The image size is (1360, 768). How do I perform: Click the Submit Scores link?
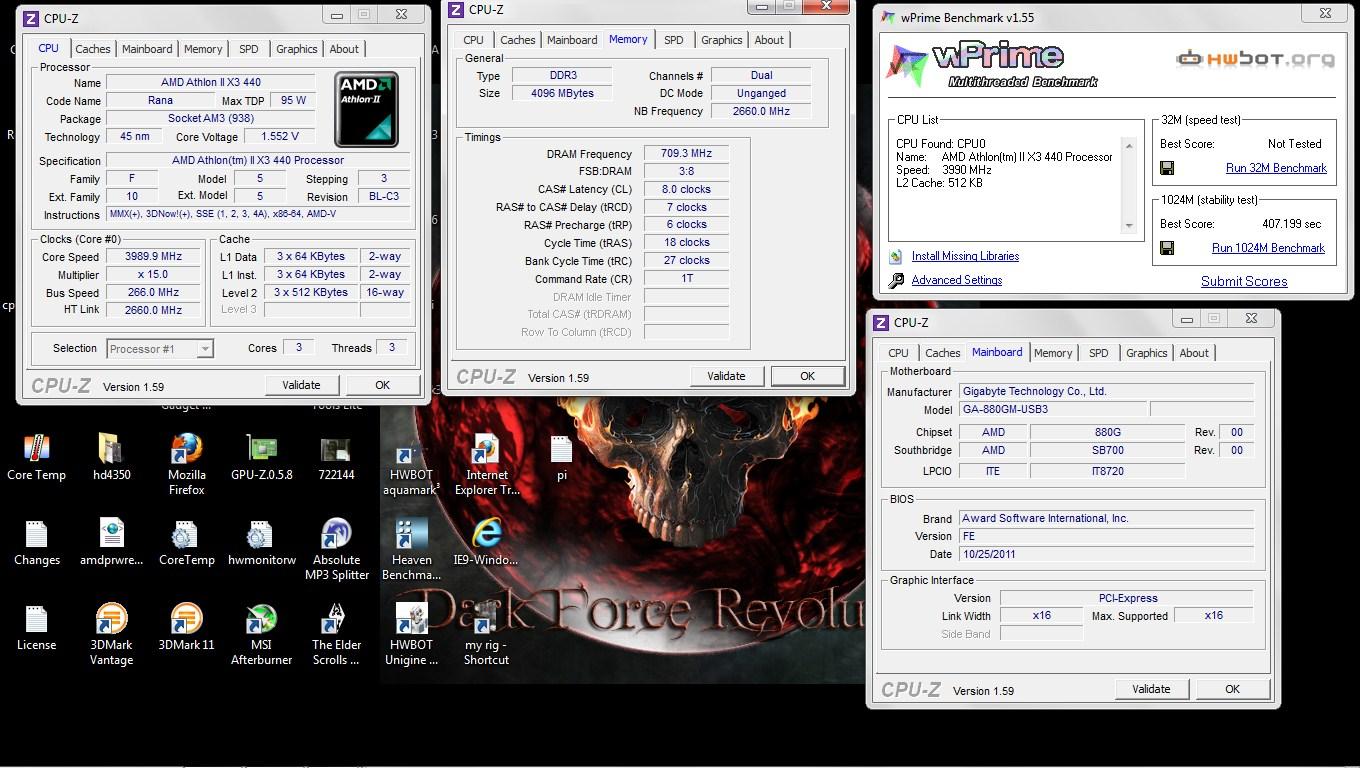[1244, 281]
